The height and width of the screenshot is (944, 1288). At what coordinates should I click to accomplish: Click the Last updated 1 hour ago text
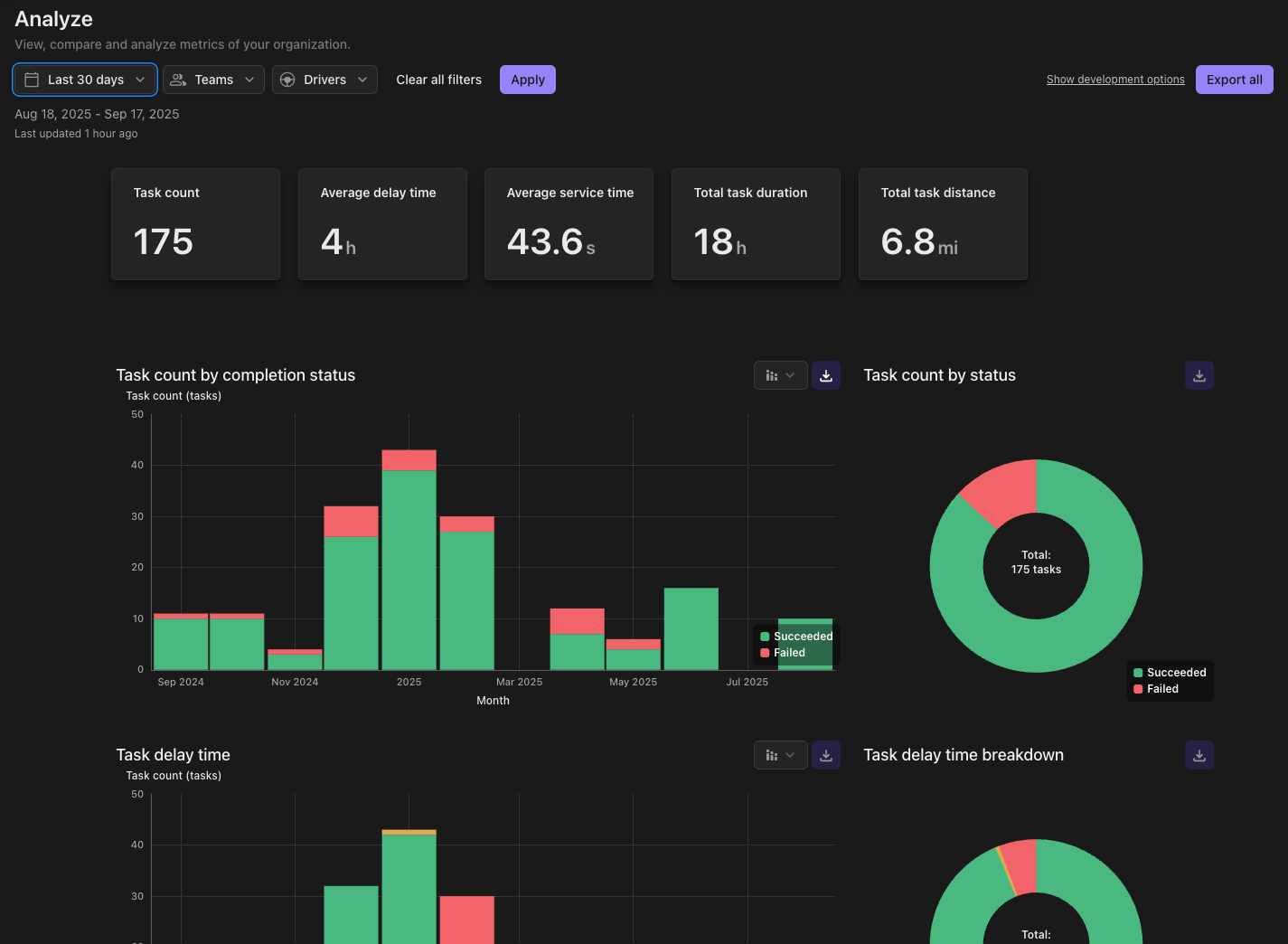(x=76, y=134)
